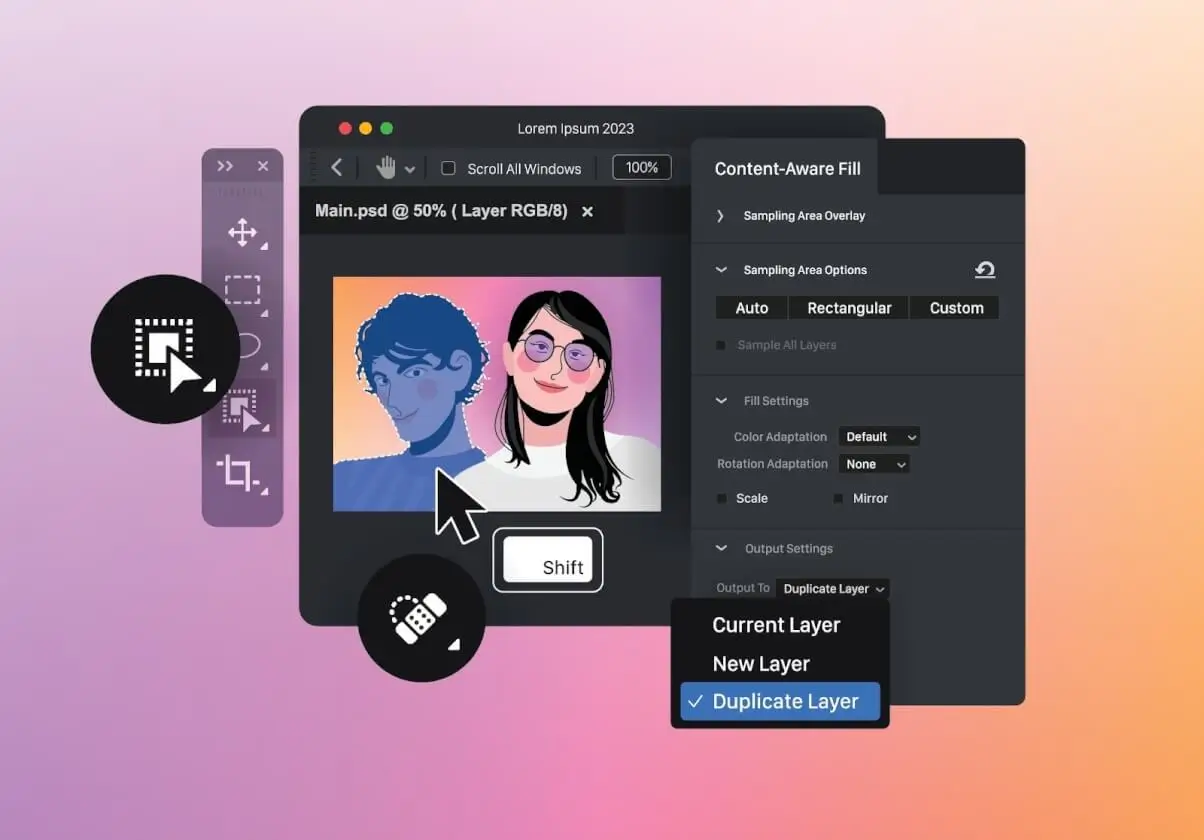The height and width of the screenshot is (840, 1204).
Task: Toggle the Mirror checkbox
Action: click(838, 498)
